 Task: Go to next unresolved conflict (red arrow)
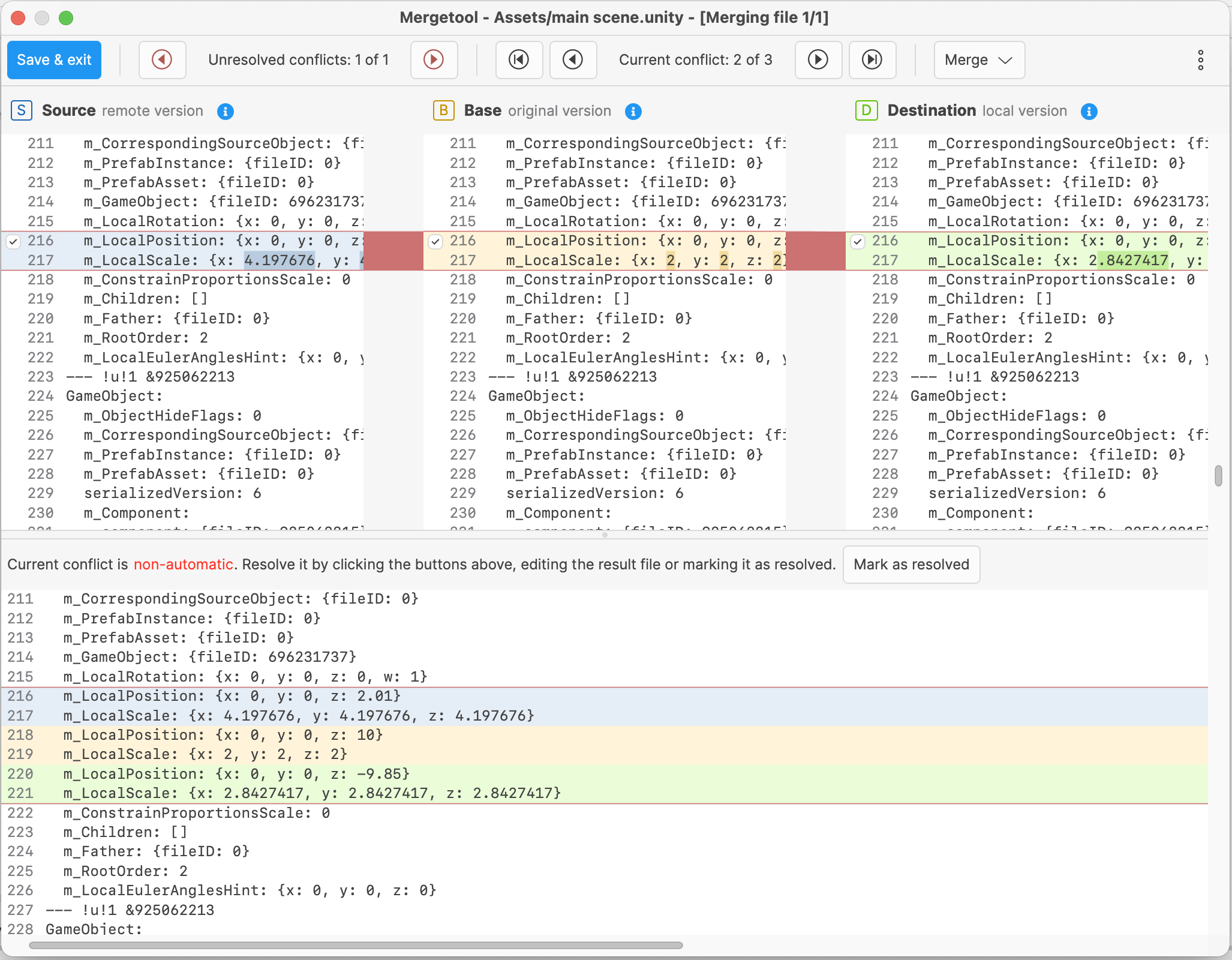(x=434, y=59)
